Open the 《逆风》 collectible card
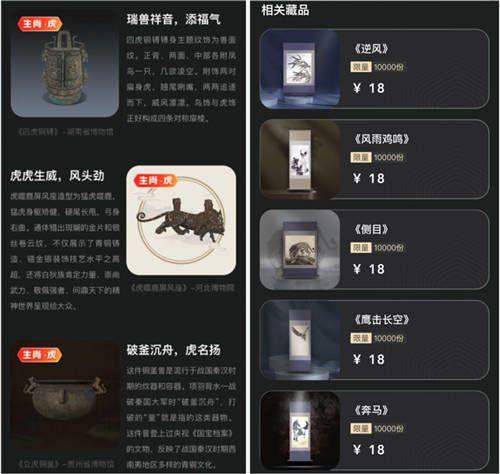The height and width of the screenshot is (474, 500). [x=374, y=69]
